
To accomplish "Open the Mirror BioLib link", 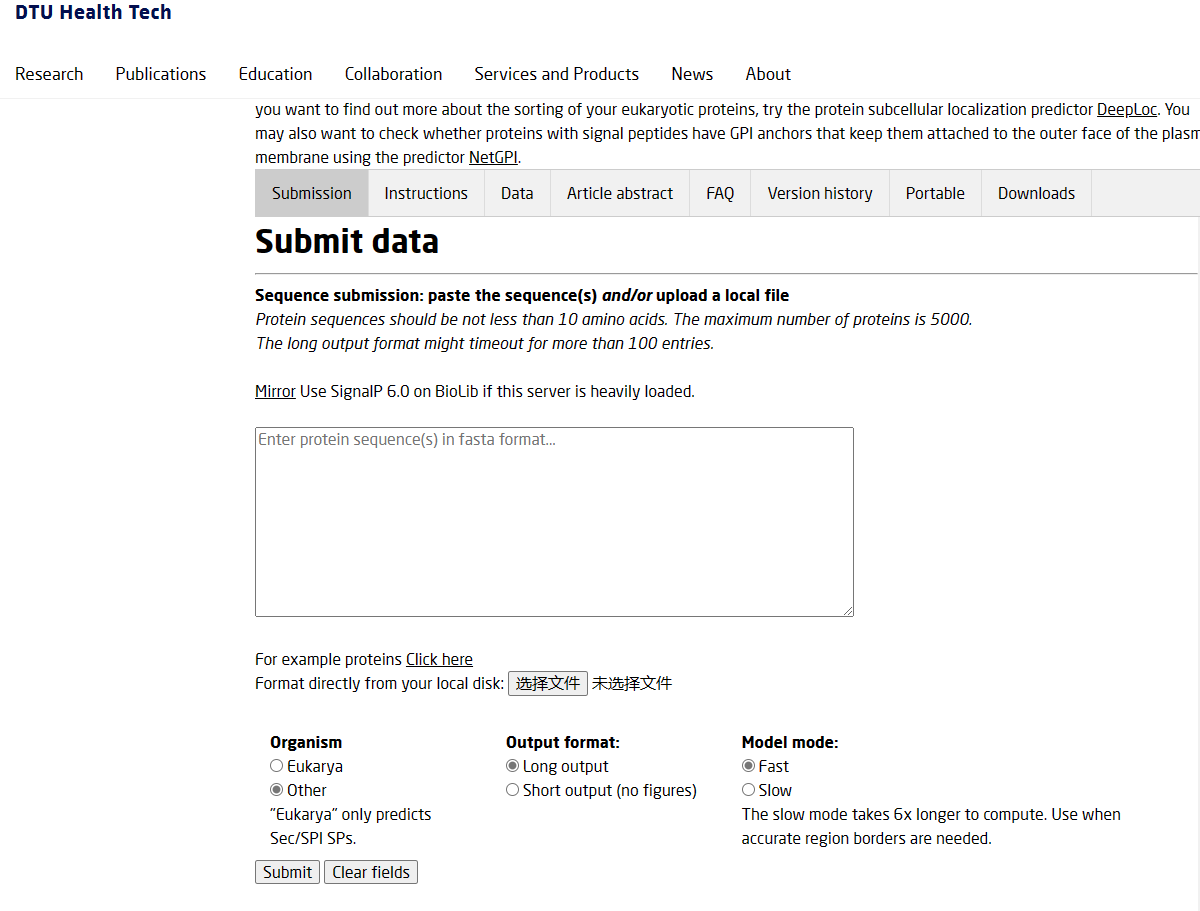I will pyautogui.click(x=275, y=392).
